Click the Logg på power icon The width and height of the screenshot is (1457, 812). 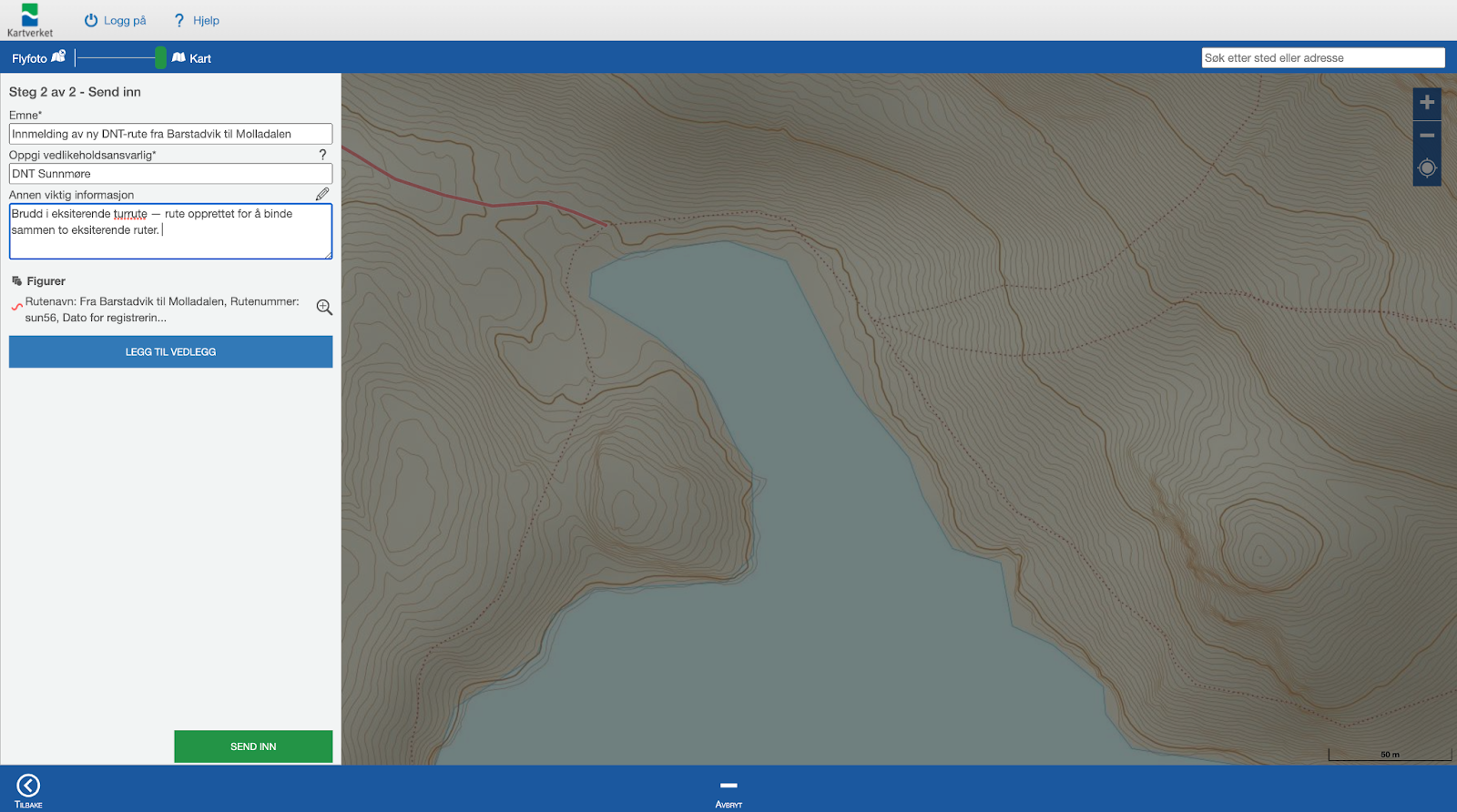click(x=91, y=20)
